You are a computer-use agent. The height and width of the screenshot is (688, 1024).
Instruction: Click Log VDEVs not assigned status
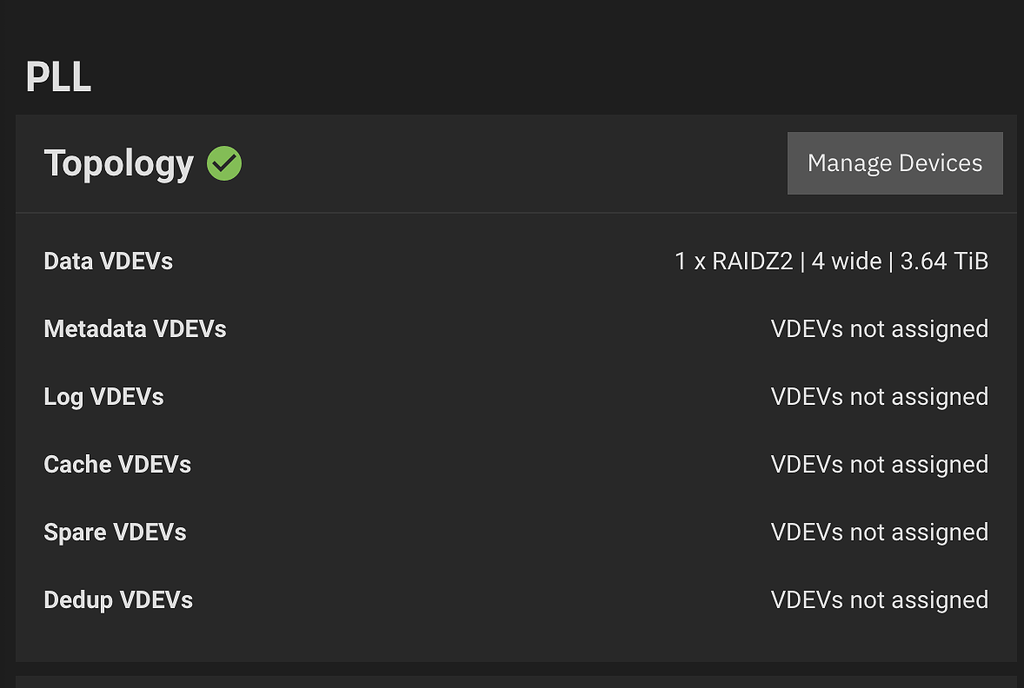tap(880, 397)
